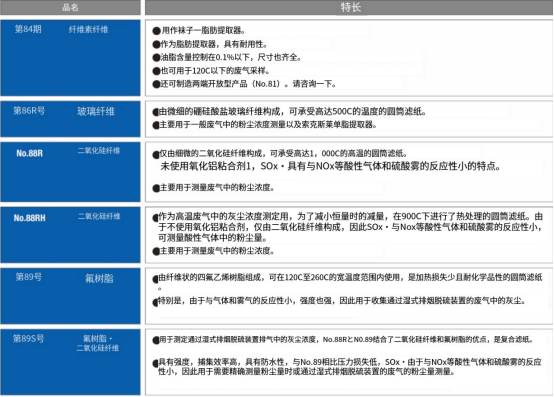Click line about 油脂含量控制在0.1%以下
This screenshot has width=554, height=397.
tap(231, 57)
